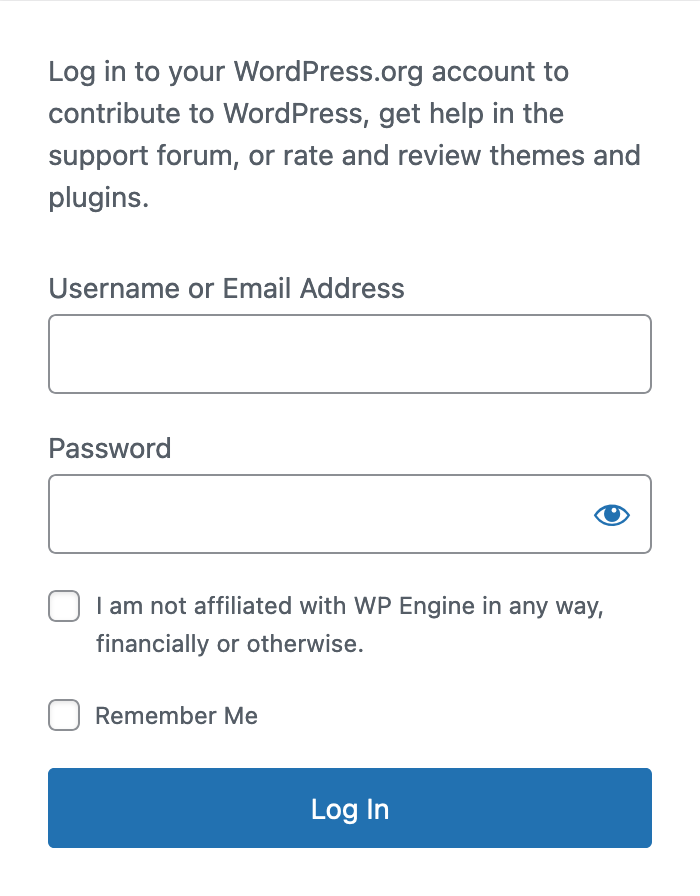Screen dimensions: 700x896
Task: Click the Log In button
Action: 350,808
